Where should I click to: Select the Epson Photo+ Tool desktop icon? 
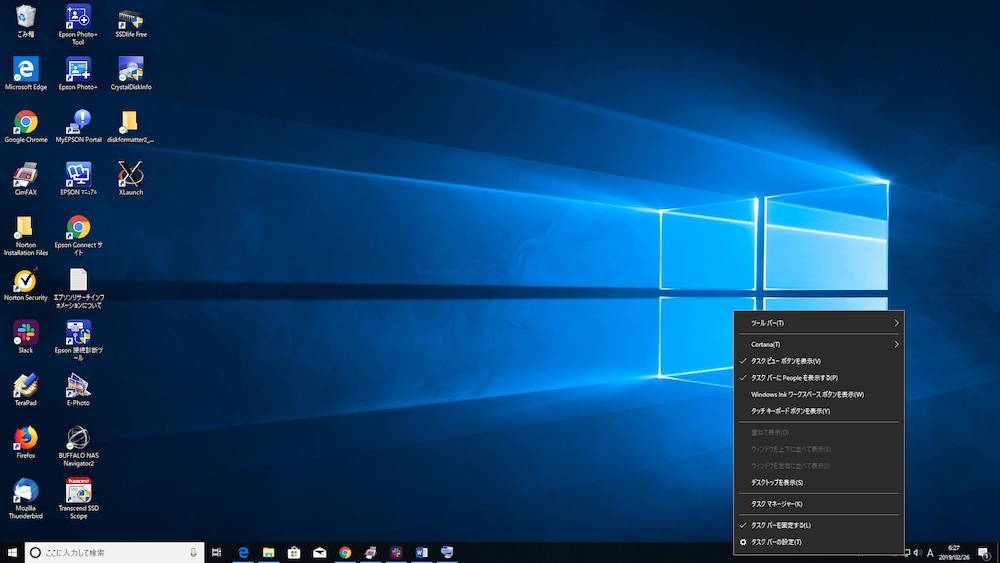[78, 24]
